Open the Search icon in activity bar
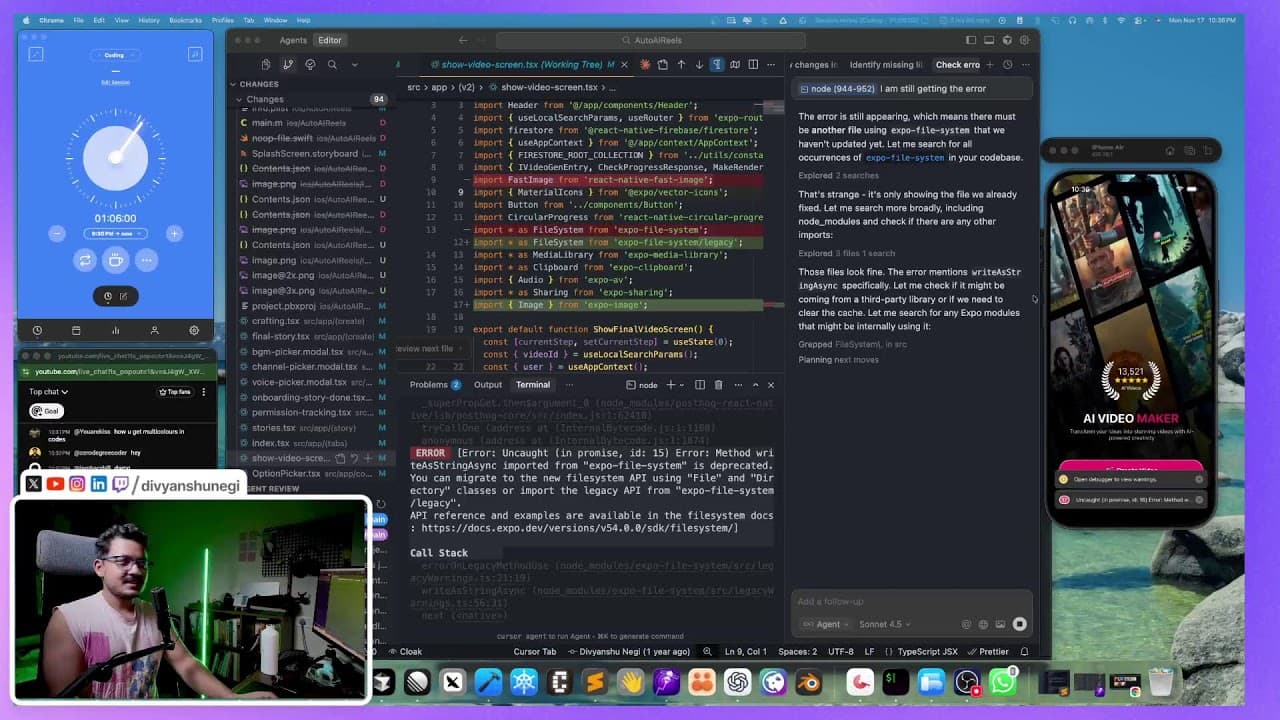 tap(333, 64)
